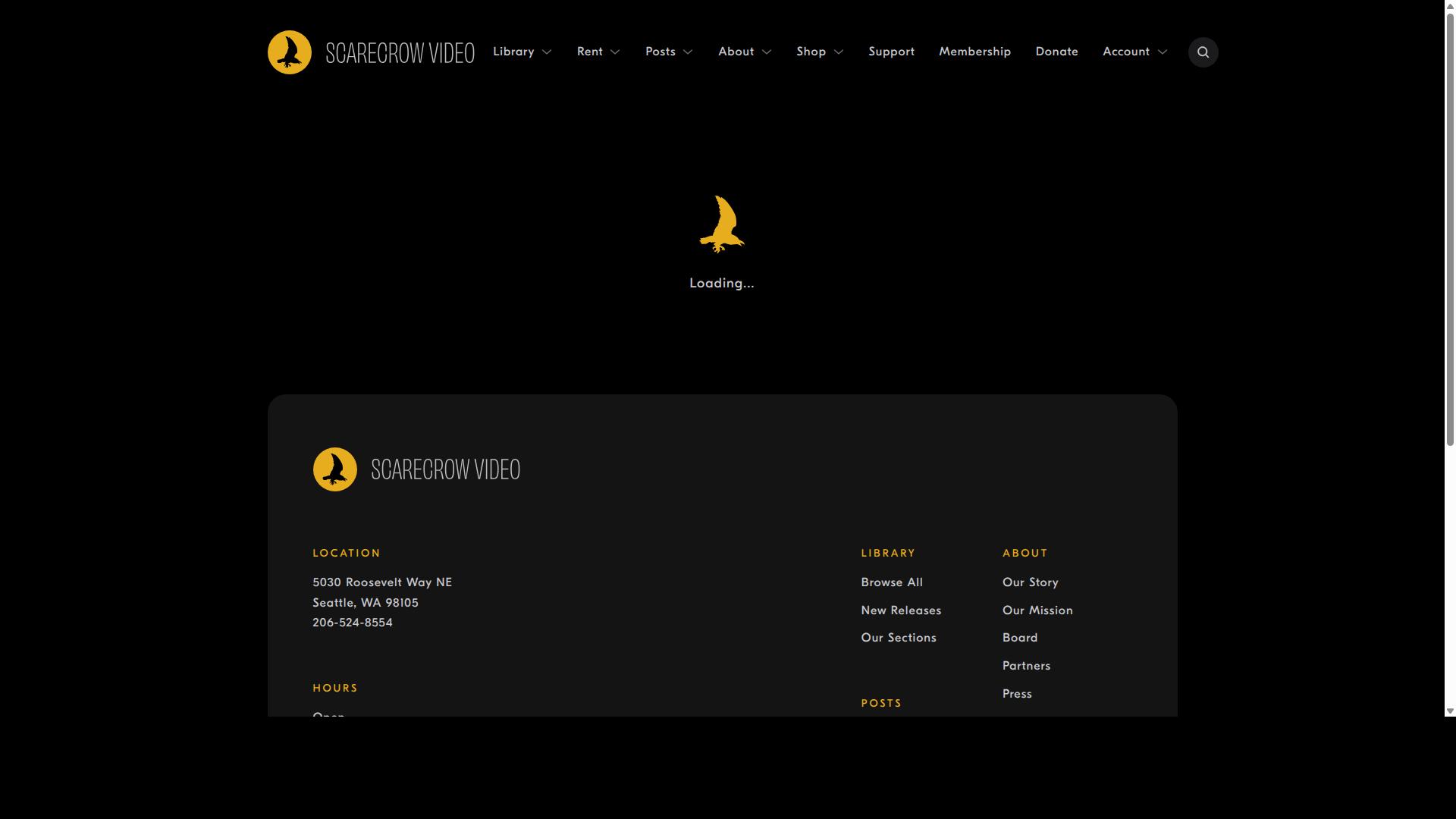The height and width of the screenshot is (819, 1456).
Task: Open the Membership page
Action: (x=974, y=52)
